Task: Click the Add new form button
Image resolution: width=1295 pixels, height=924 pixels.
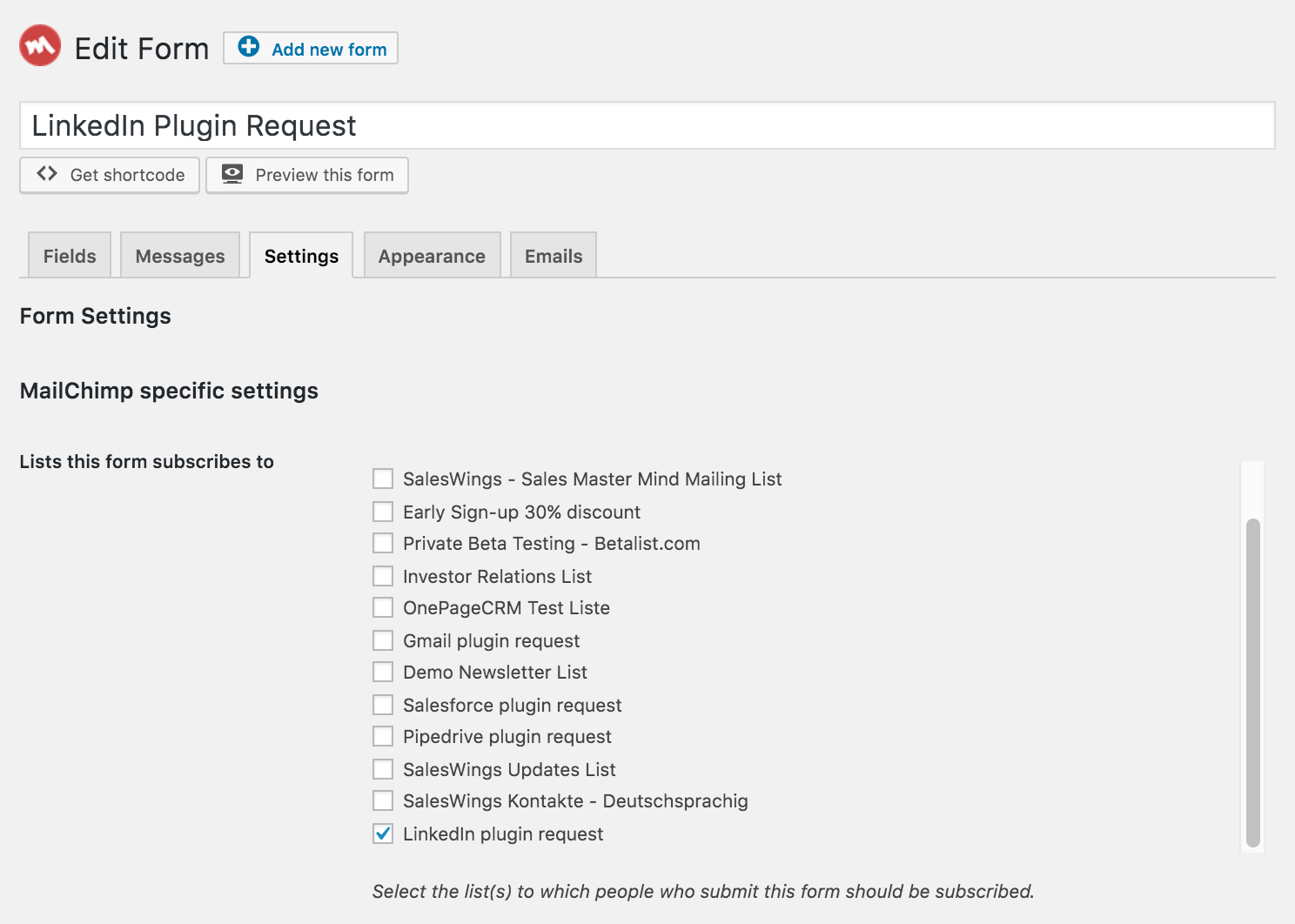Action: tap(311, 48)
